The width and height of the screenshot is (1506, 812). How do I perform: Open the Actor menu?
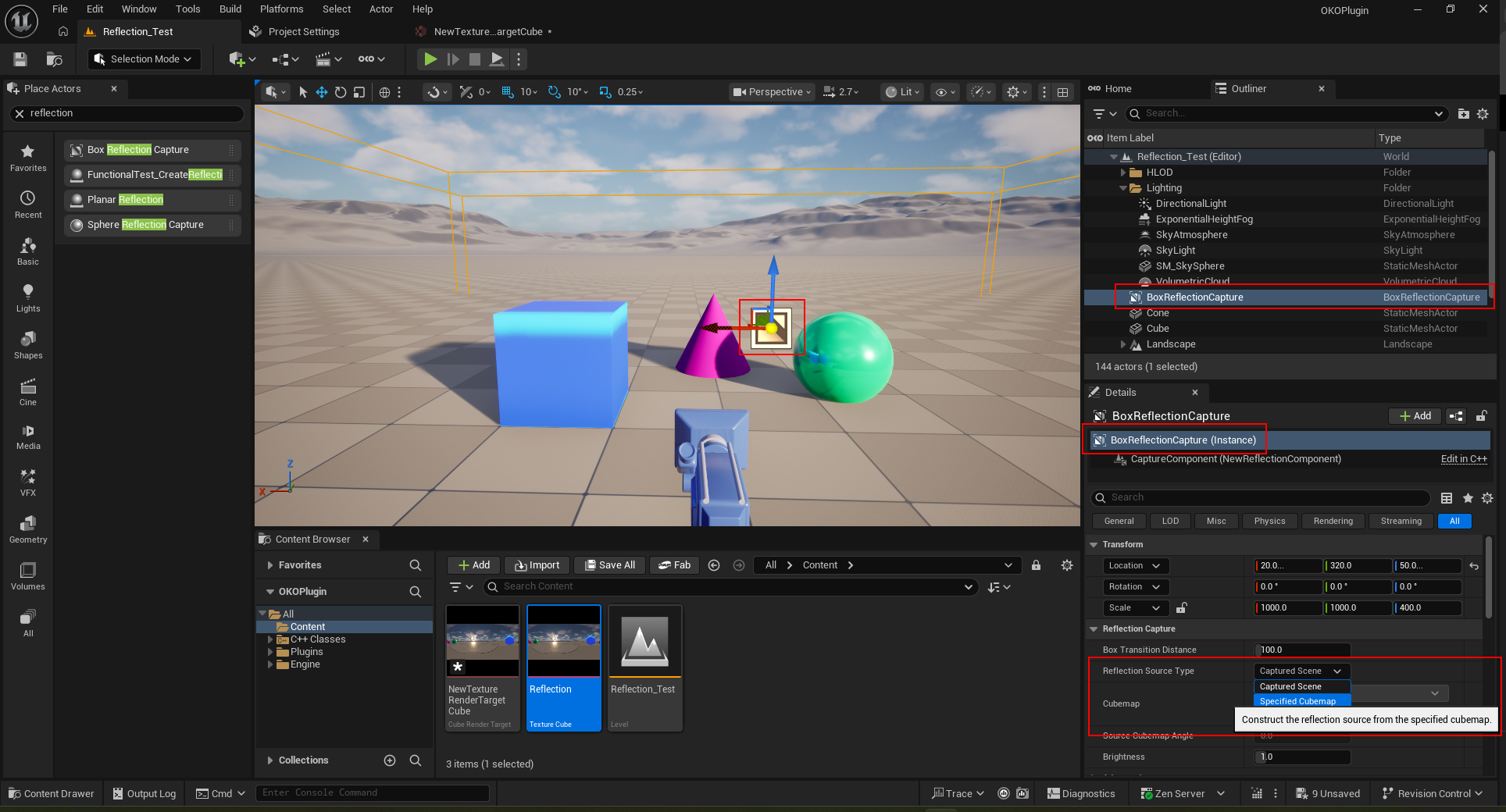coord(381,9)
